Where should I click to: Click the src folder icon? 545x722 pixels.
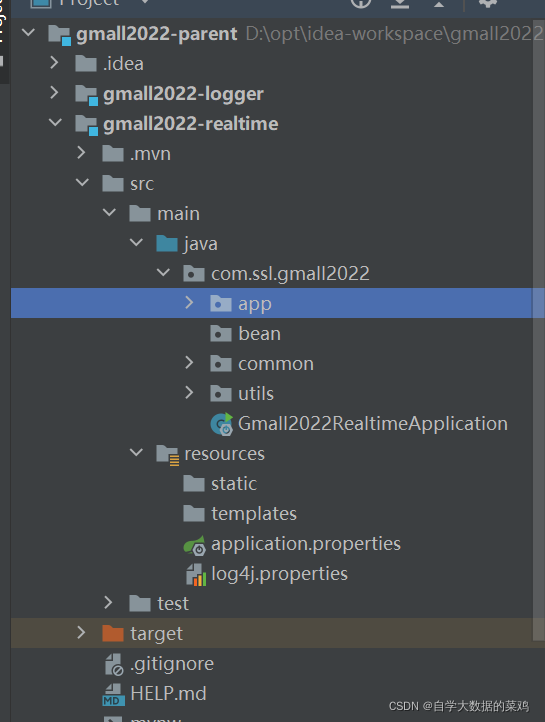point(113,183)
